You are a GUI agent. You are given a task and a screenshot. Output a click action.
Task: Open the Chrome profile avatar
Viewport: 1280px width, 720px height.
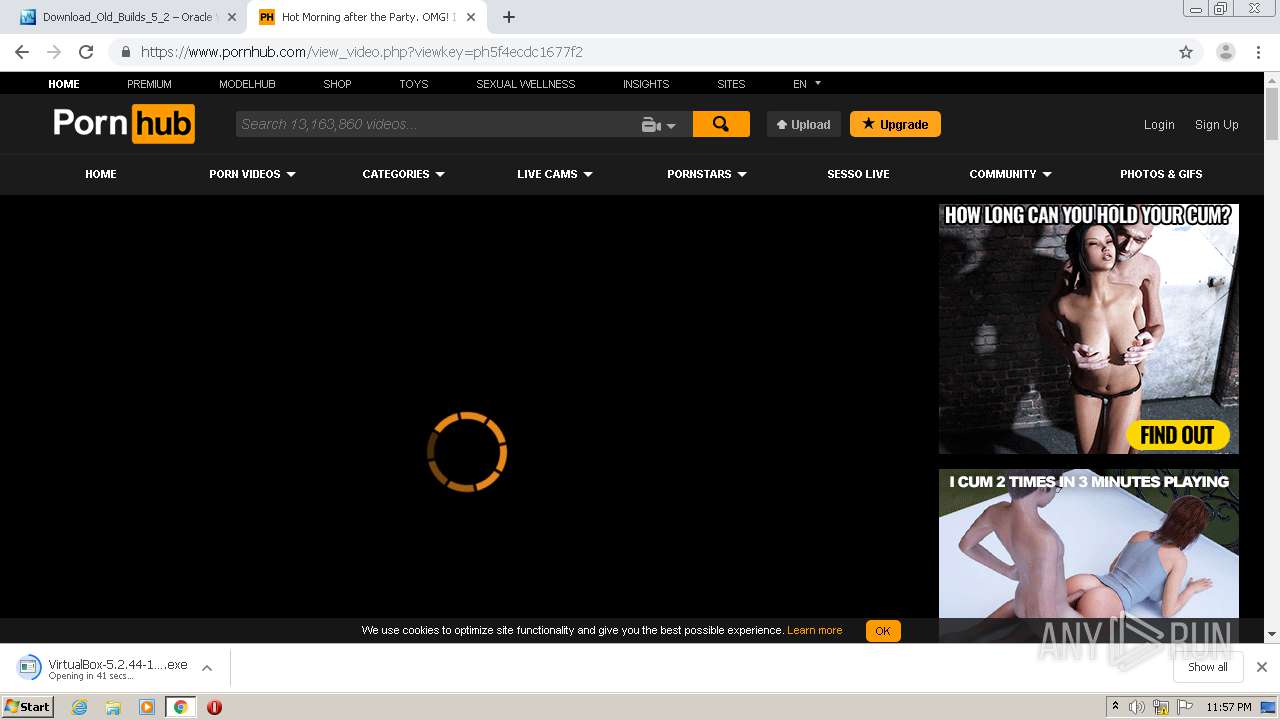point(1225,52)
